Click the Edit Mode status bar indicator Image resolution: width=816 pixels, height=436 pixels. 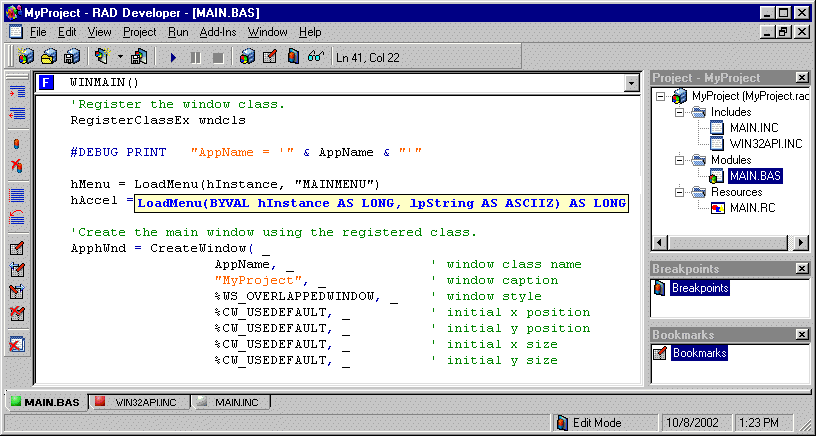coord(604,422)
